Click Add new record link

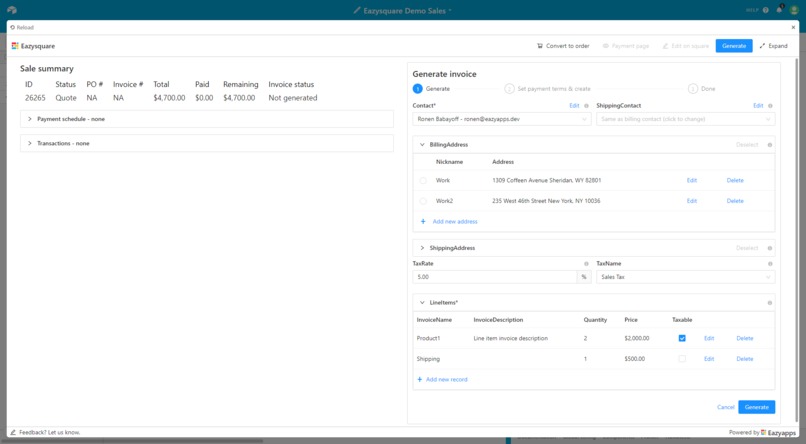[x=447, y=379]
